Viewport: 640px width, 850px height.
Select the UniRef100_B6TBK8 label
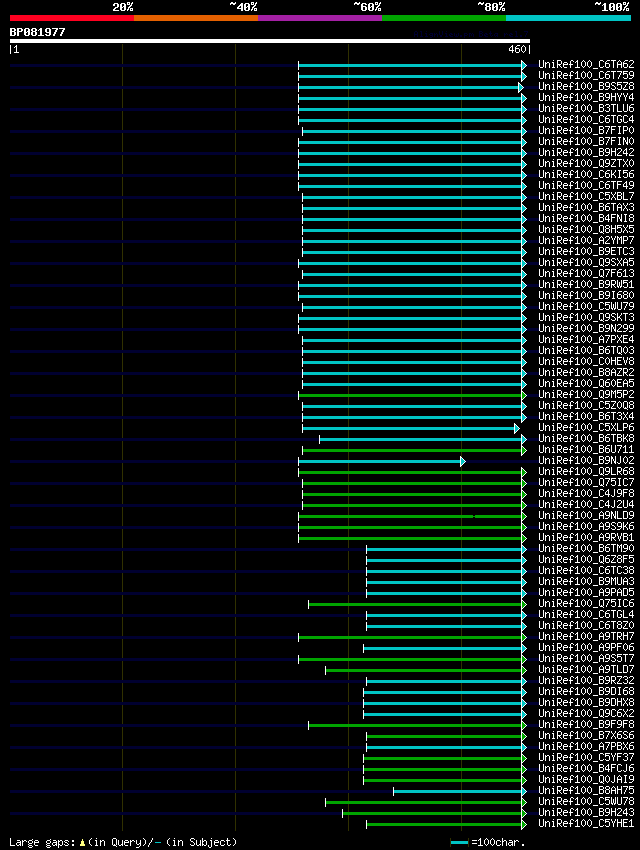[586, 439]
